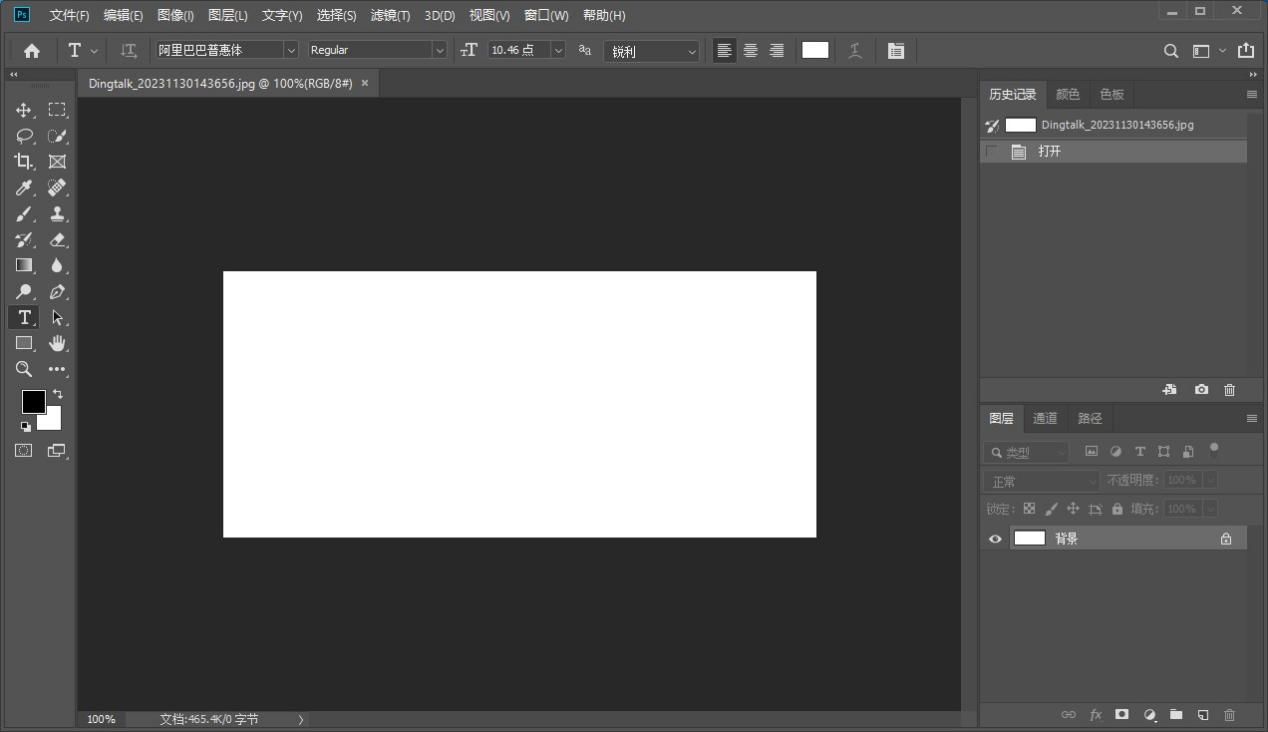Switch to the 颜色 tab
Screen dimensions: 1268x732
tap(1068, 94)
